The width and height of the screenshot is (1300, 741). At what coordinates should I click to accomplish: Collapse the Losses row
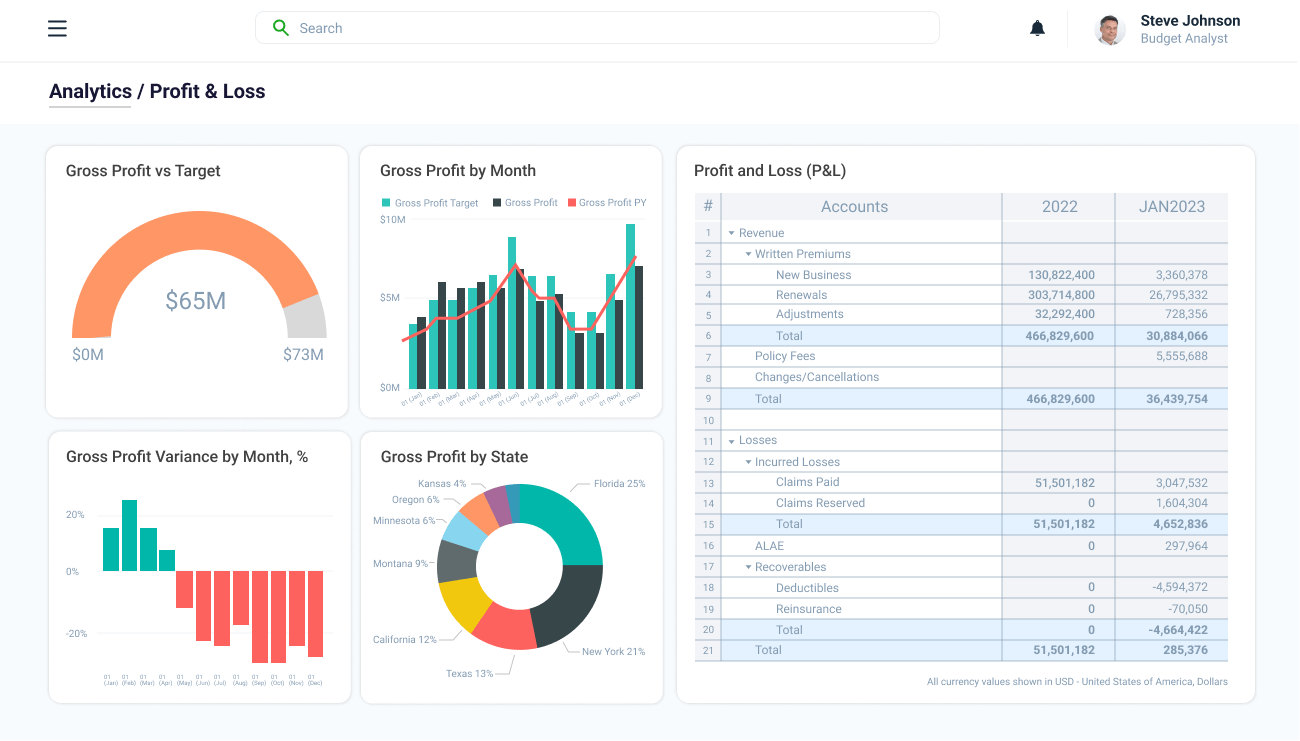(x=732, y=441)
